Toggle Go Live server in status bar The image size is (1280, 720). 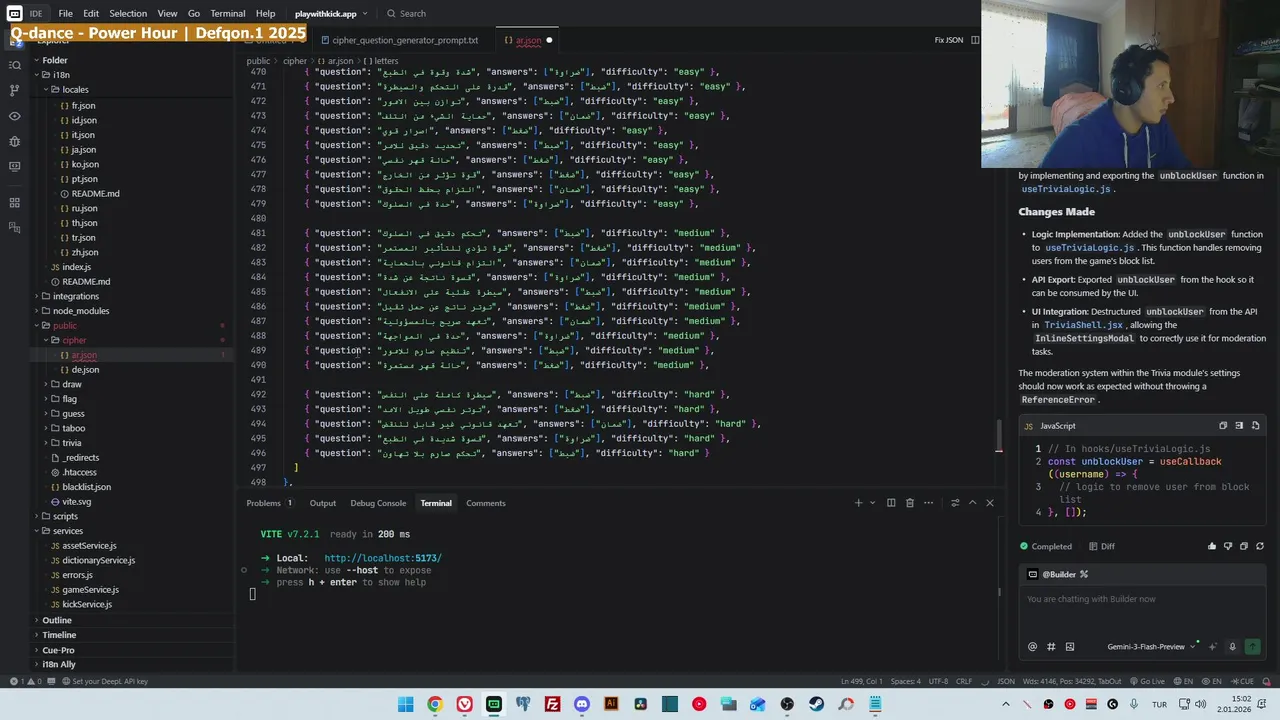pos(1146,681)
